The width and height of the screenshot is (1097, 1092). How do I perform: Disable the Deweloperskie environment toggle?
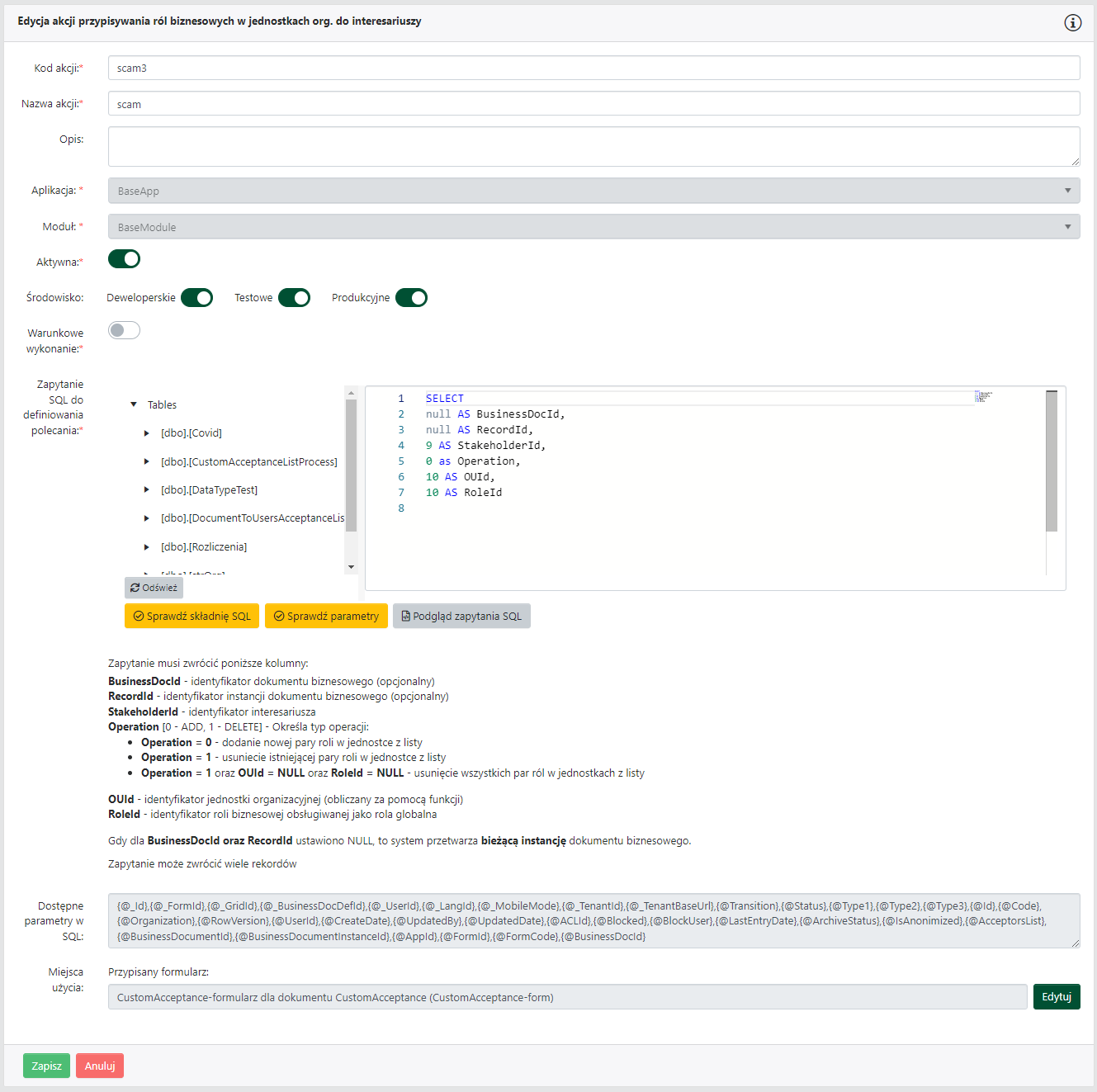point(197,298)
